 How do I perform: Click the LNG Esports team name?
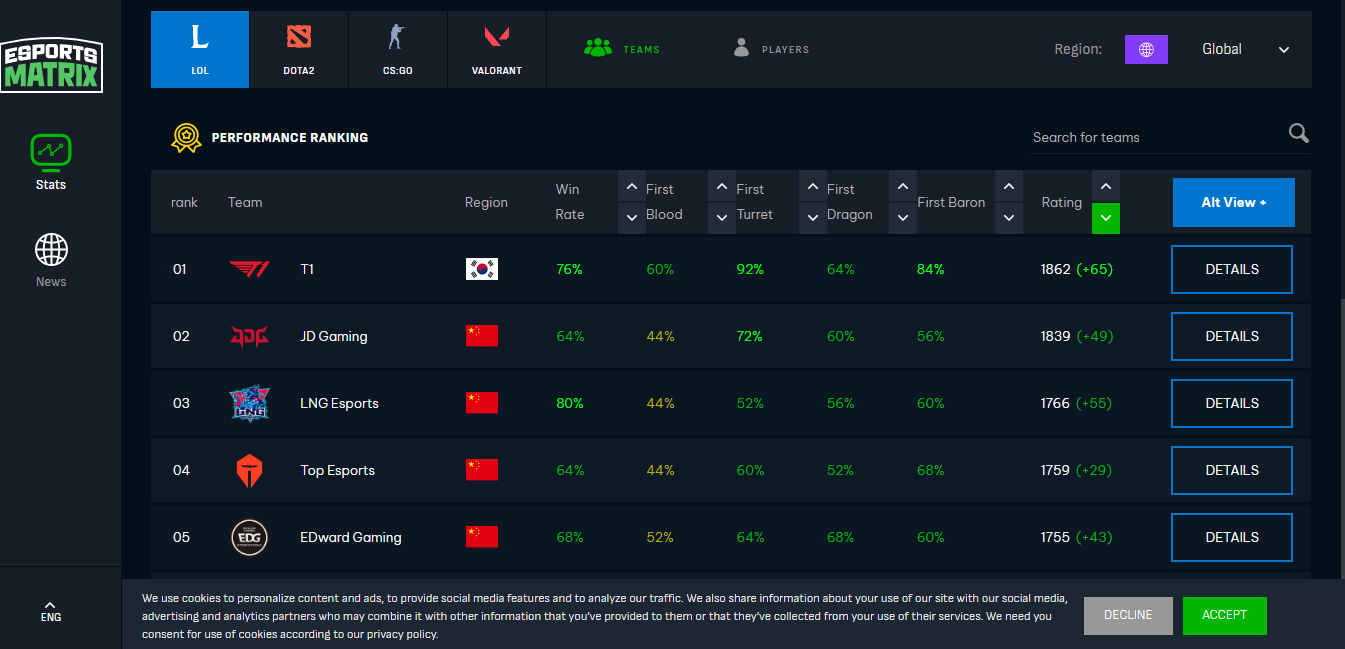(340, 403)
